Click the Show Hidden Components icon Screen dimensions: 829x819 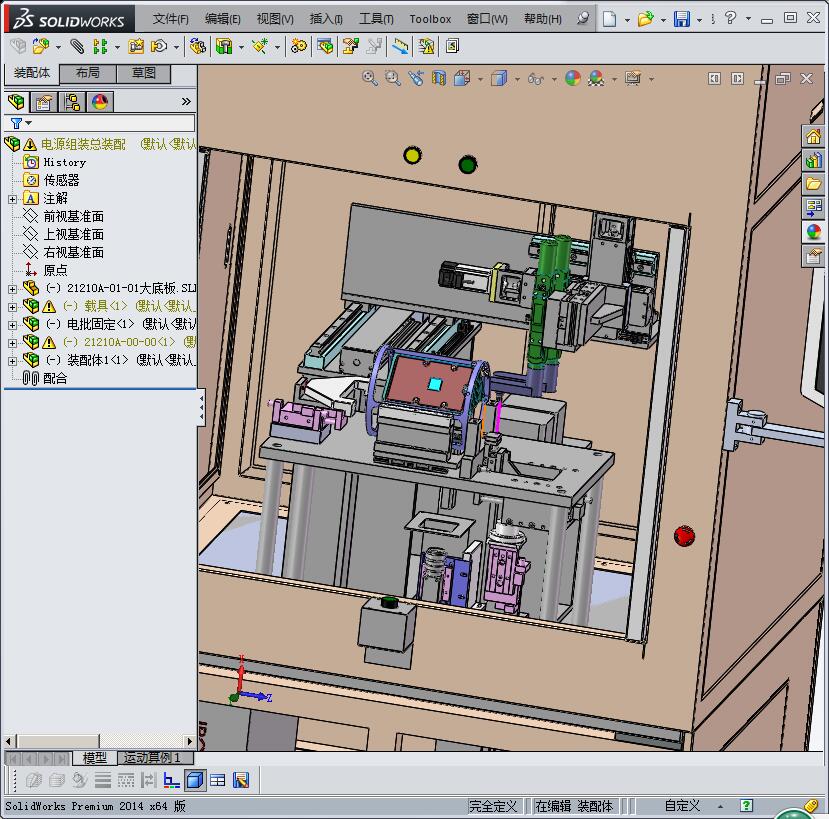pyautogui.click(x=198, y=47)
